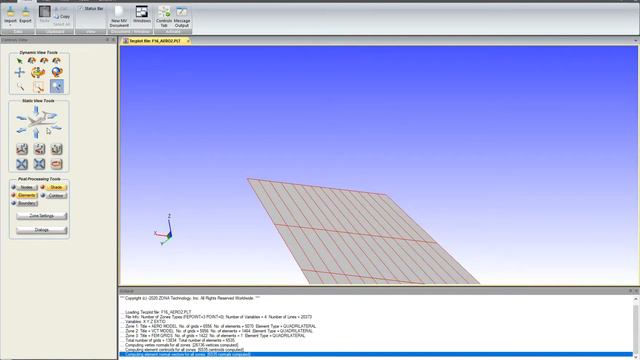Screen dimensions: 640x360
Task: Show the Controls Tab panel
Action: (x=164, y=17)
